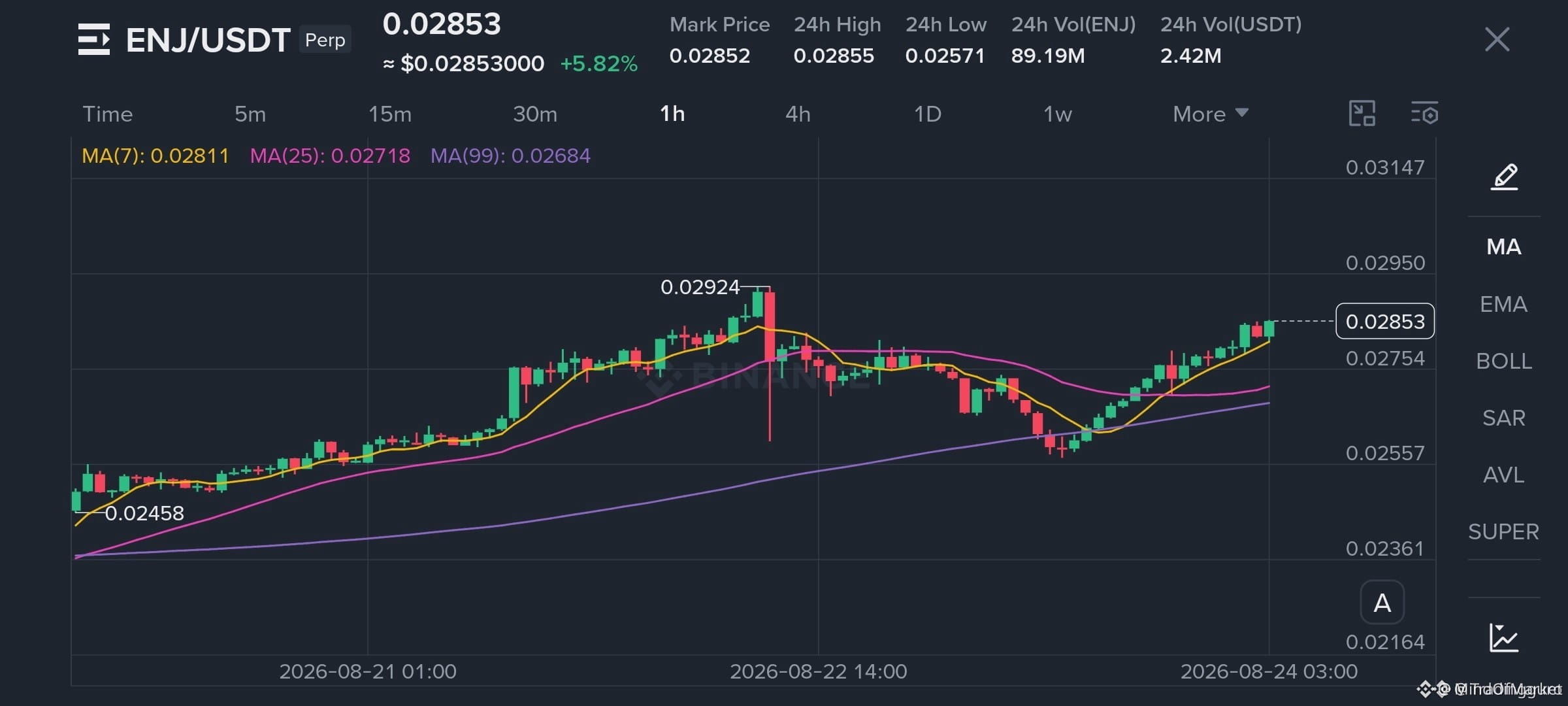This screenshot has height=706, width=1568.
Task: Switch to the 30m interval
Action: pyautogui.click(x=535, y=114)
